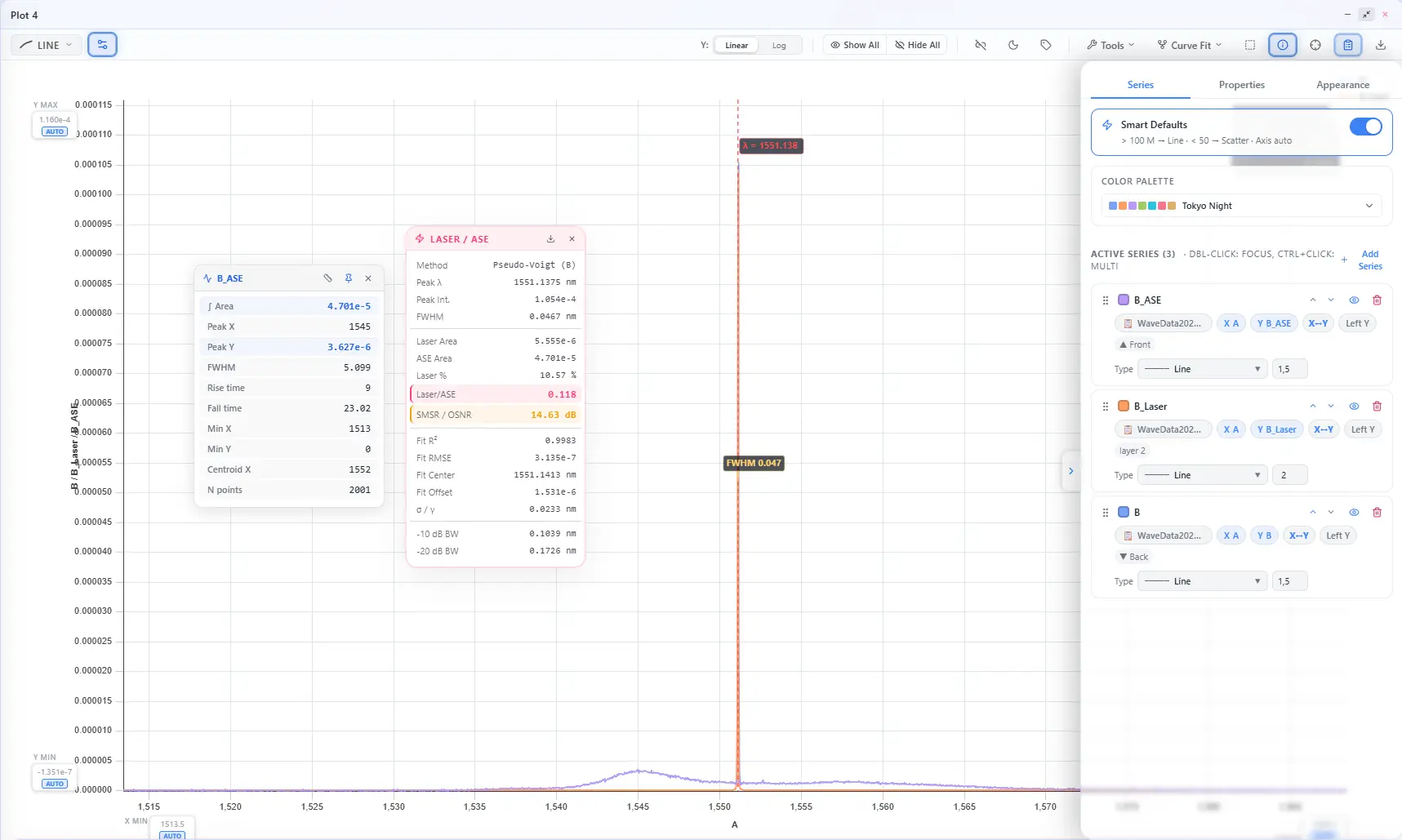Delete the B_ASE series

pos(1377,300)
